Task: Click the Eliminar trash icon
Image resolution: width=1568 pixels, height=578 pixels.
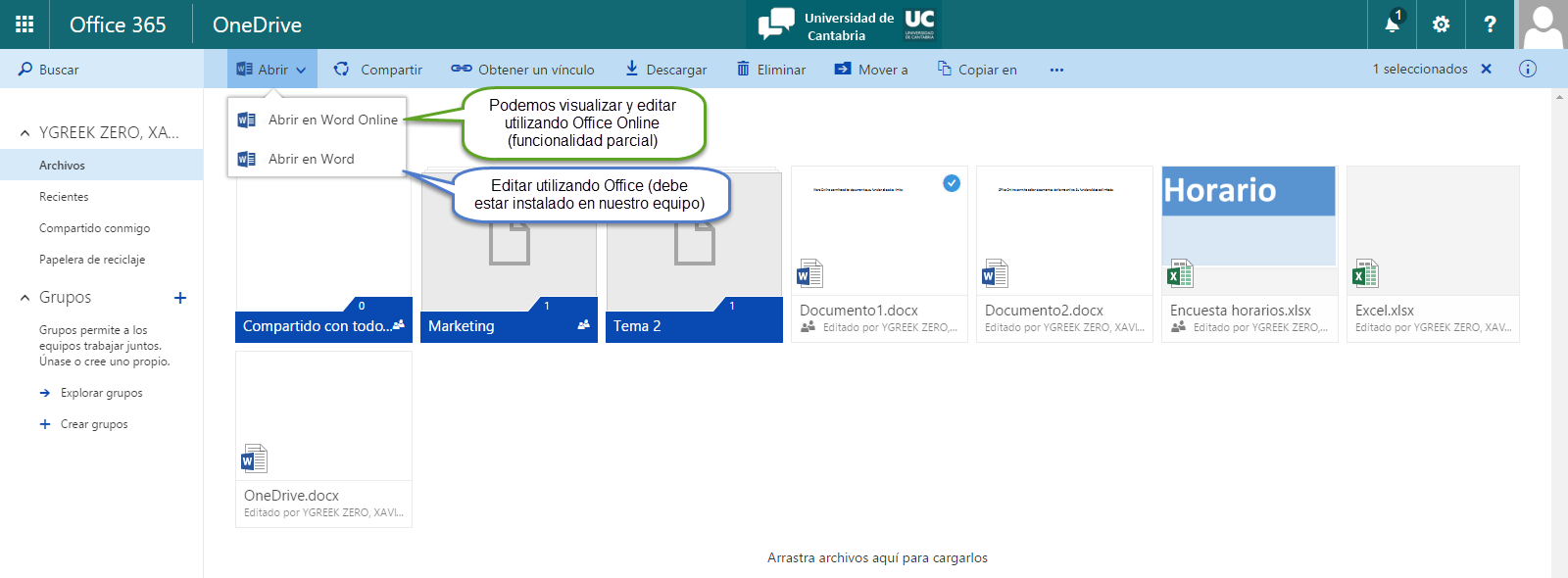Action: tap(743, 69)
